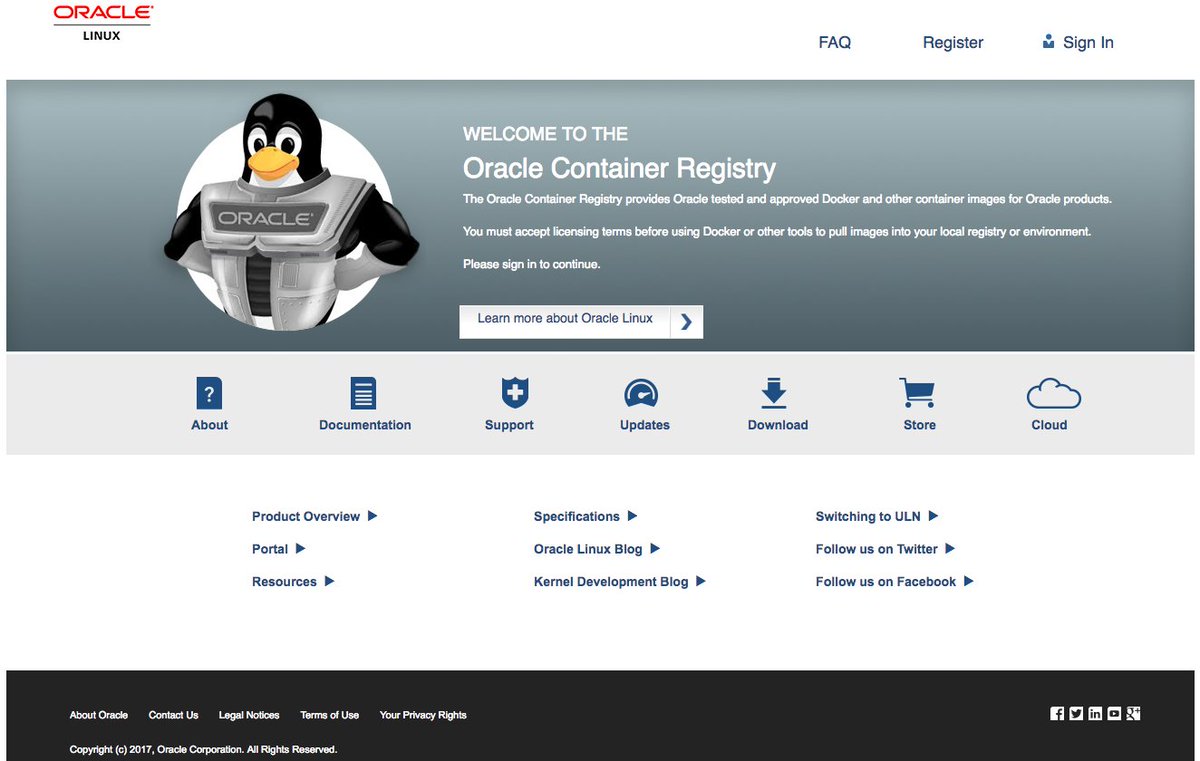
Task: Click the arrow next to Oracle Linux Blog
Action: (655, 548)
